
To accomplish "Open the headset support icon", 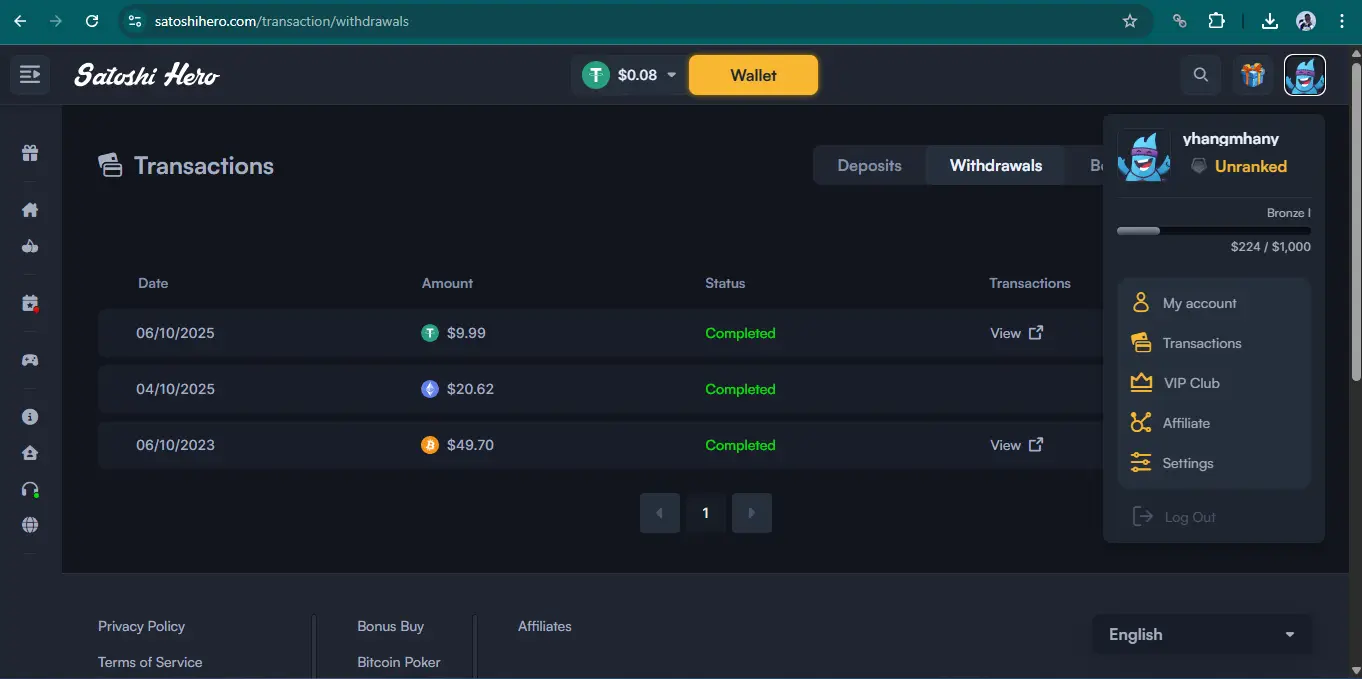I will pos(30,489).
